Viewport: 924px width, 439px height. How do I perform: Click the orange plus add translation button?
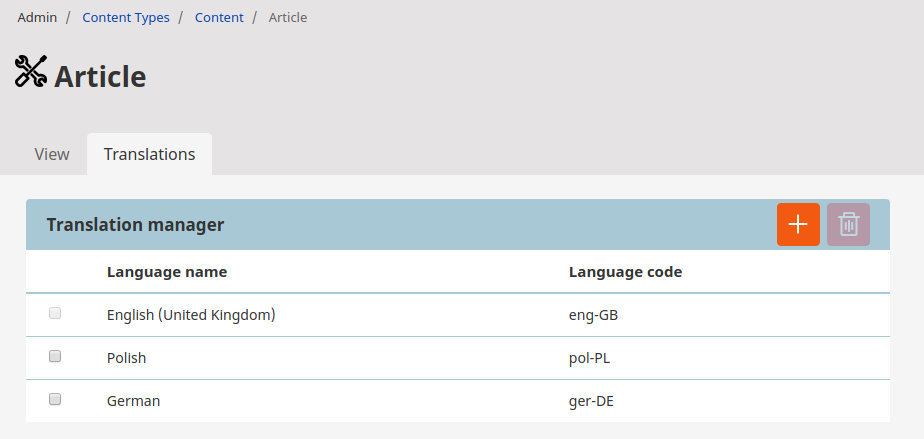pos(798,225)
